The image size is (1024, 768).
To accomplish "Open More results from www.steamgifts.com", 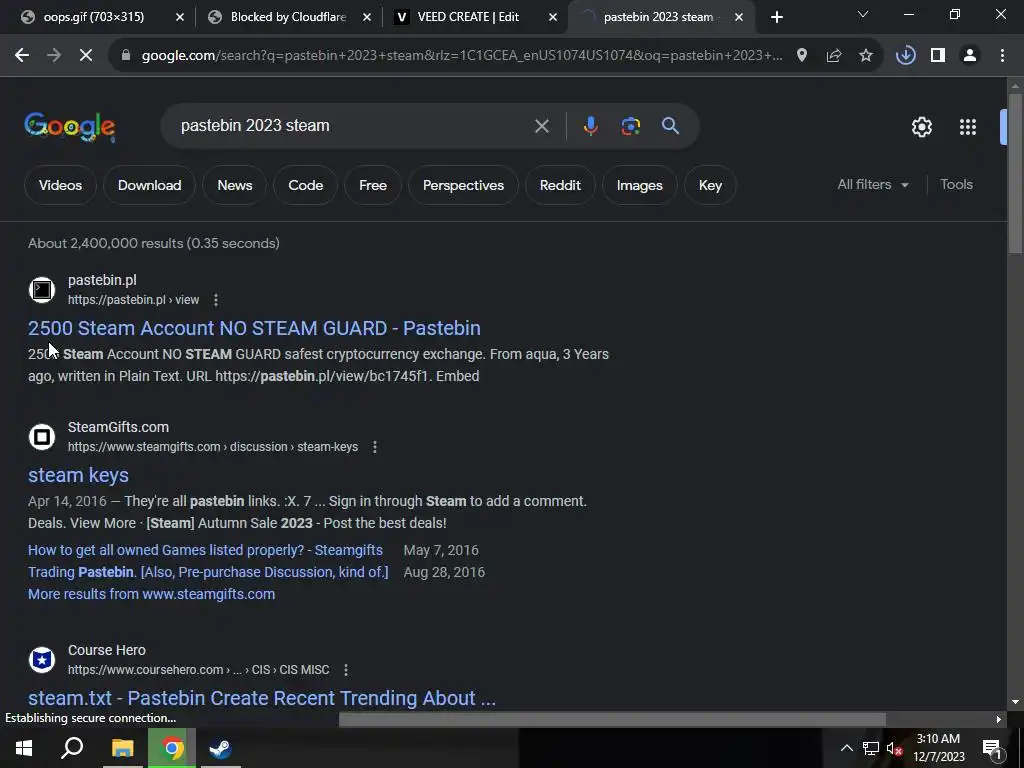I will pos(152,594).
